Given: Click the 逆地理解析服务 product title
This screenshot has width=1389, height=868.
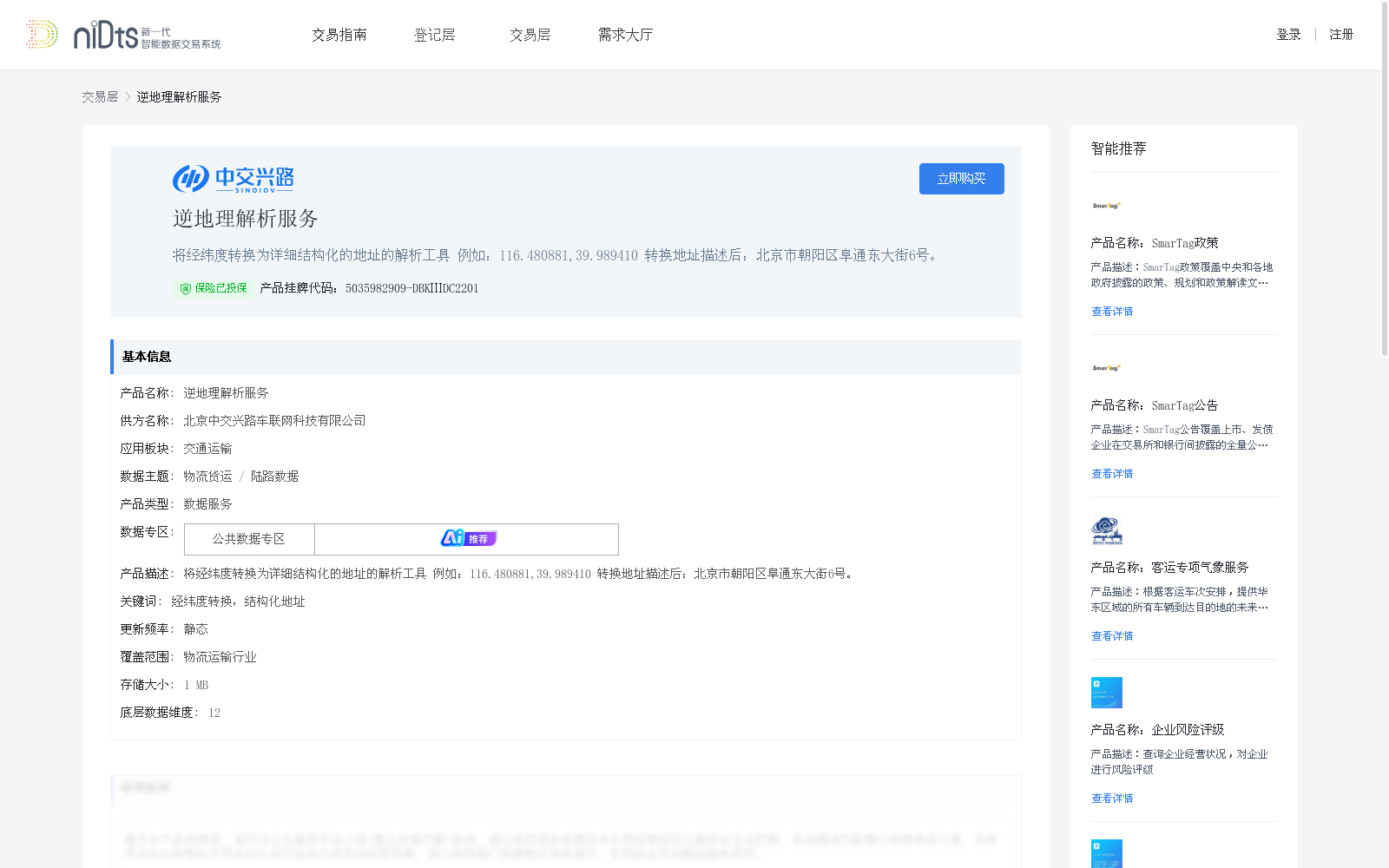Looking at the screenshot, I should [246, 219].
